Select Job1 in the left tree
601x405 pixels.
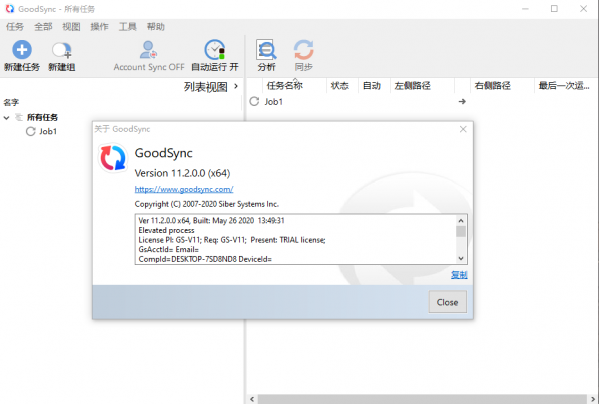point(48,131)
